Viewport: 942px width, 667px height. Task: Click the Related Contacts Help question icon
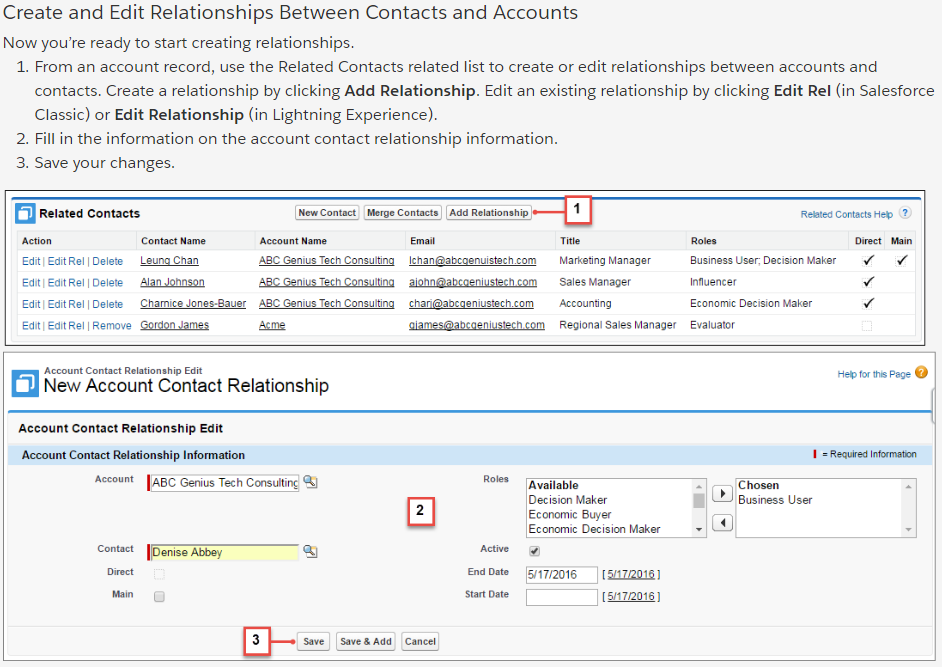905,214
